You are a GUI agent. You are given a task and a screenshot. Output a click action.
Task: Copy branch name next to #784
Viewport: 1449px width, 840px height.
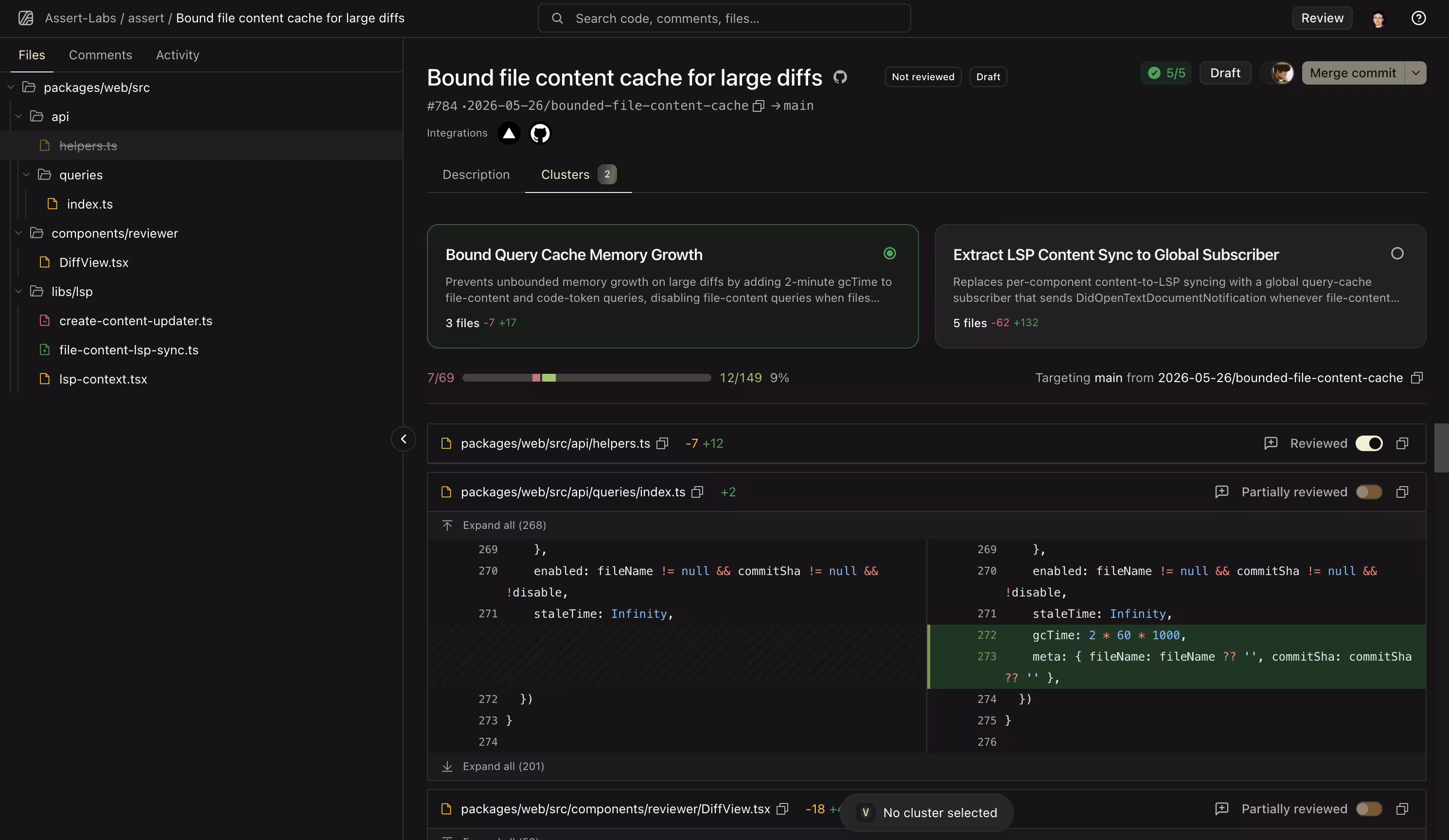click(759, 106)
